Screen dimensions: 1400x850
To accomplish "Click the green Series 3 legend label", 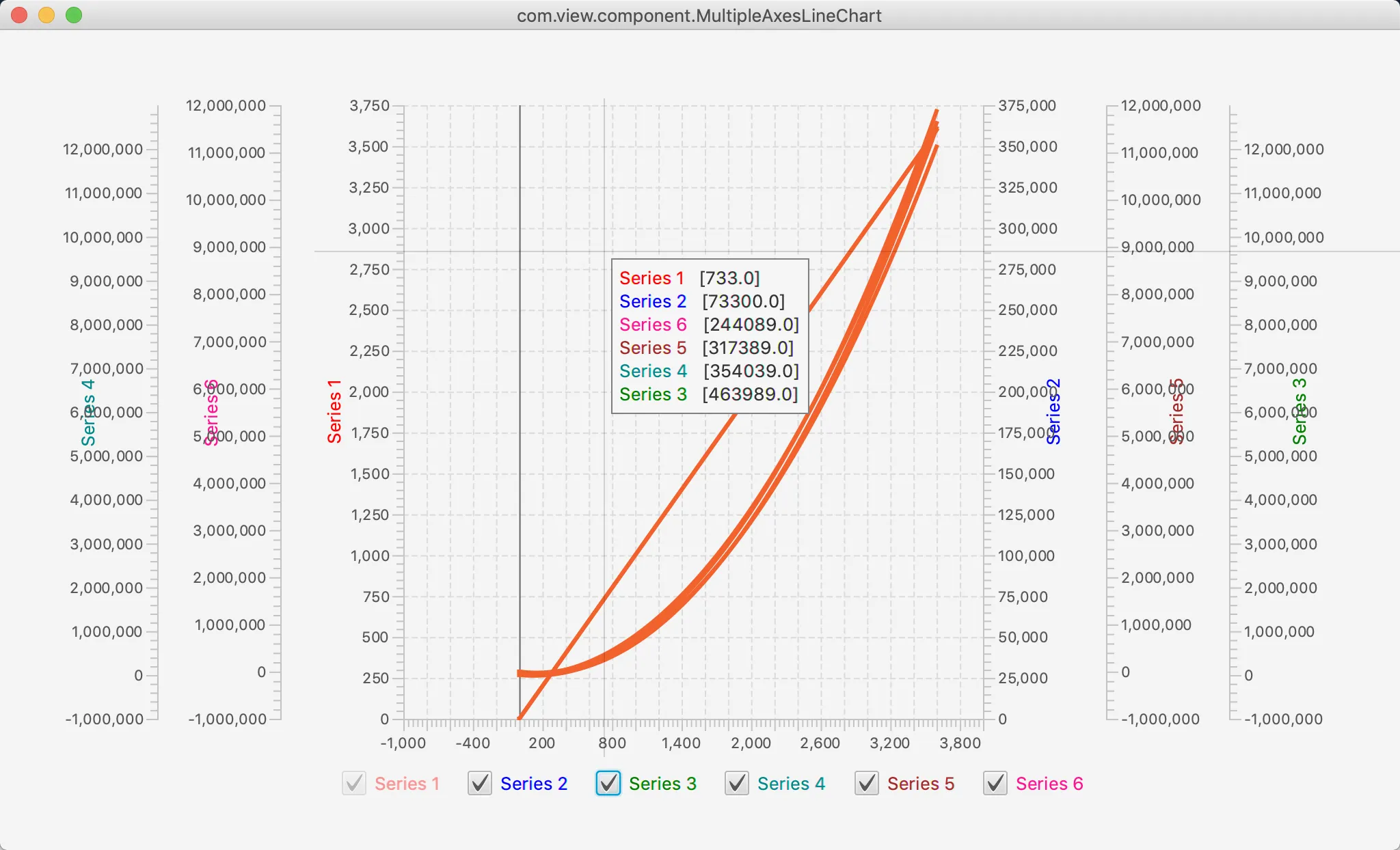I will tap(662, 784).
